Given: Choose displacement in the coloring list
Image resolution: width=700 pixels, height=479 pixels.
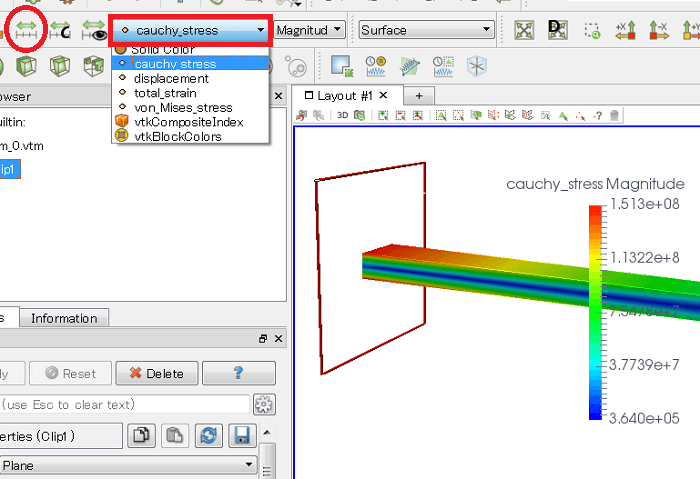Looking at the screenshot, I should (171, 78).
